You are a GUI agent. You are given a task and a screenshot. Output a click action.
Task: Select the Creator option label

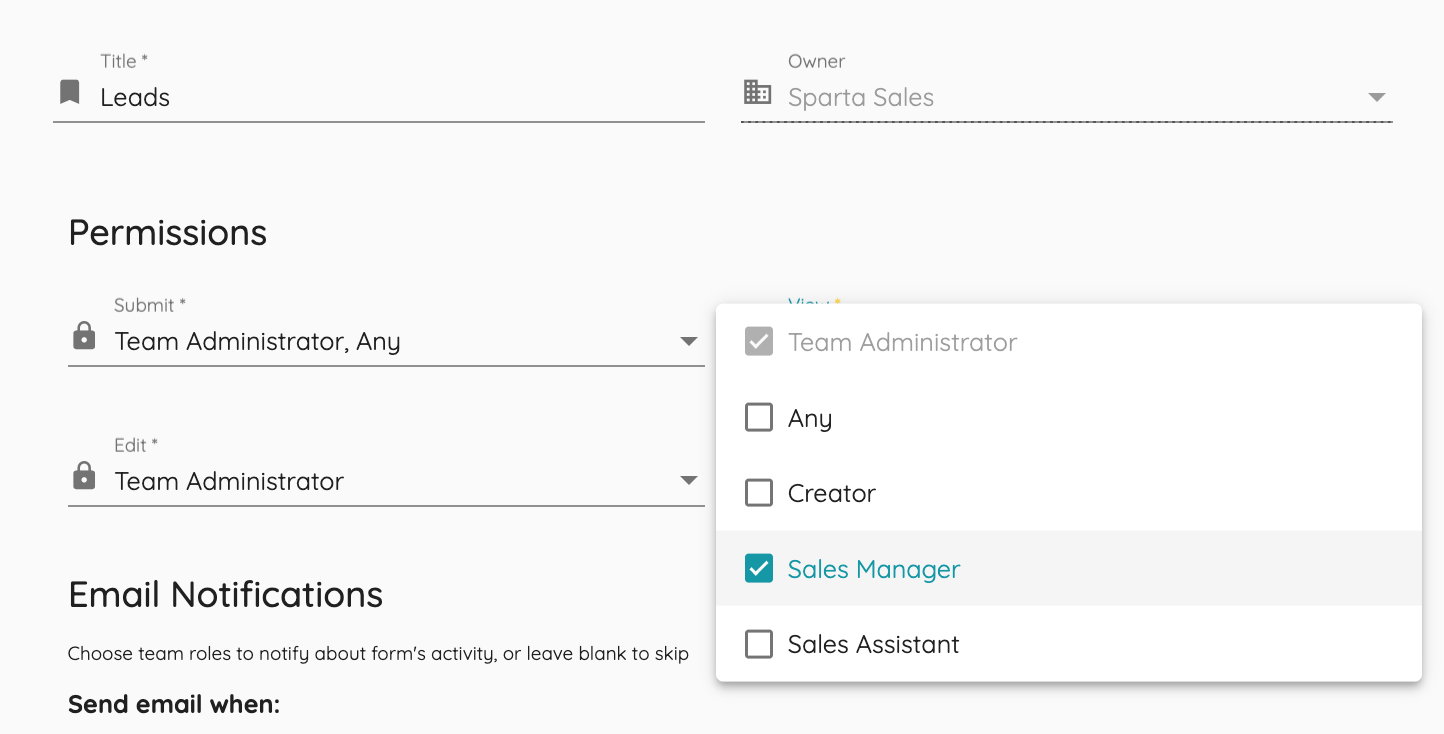[832, 493]
